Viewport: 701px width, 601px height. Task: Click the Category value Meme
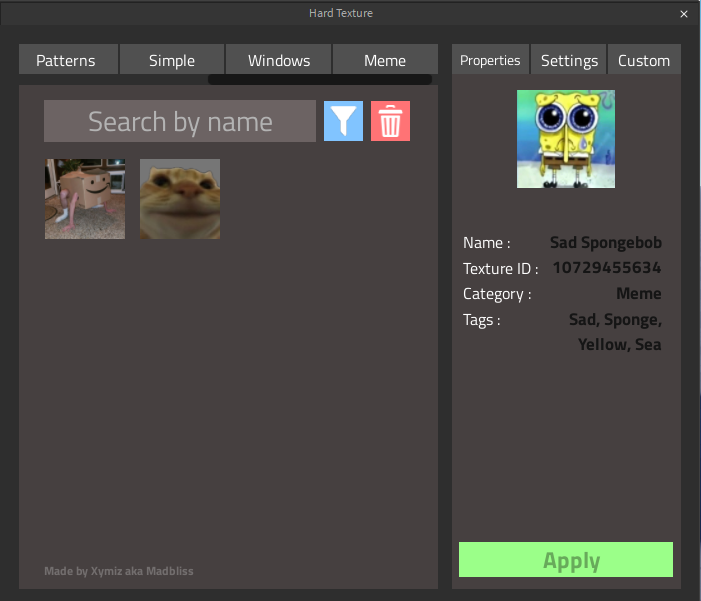click(x=639, y=293)
